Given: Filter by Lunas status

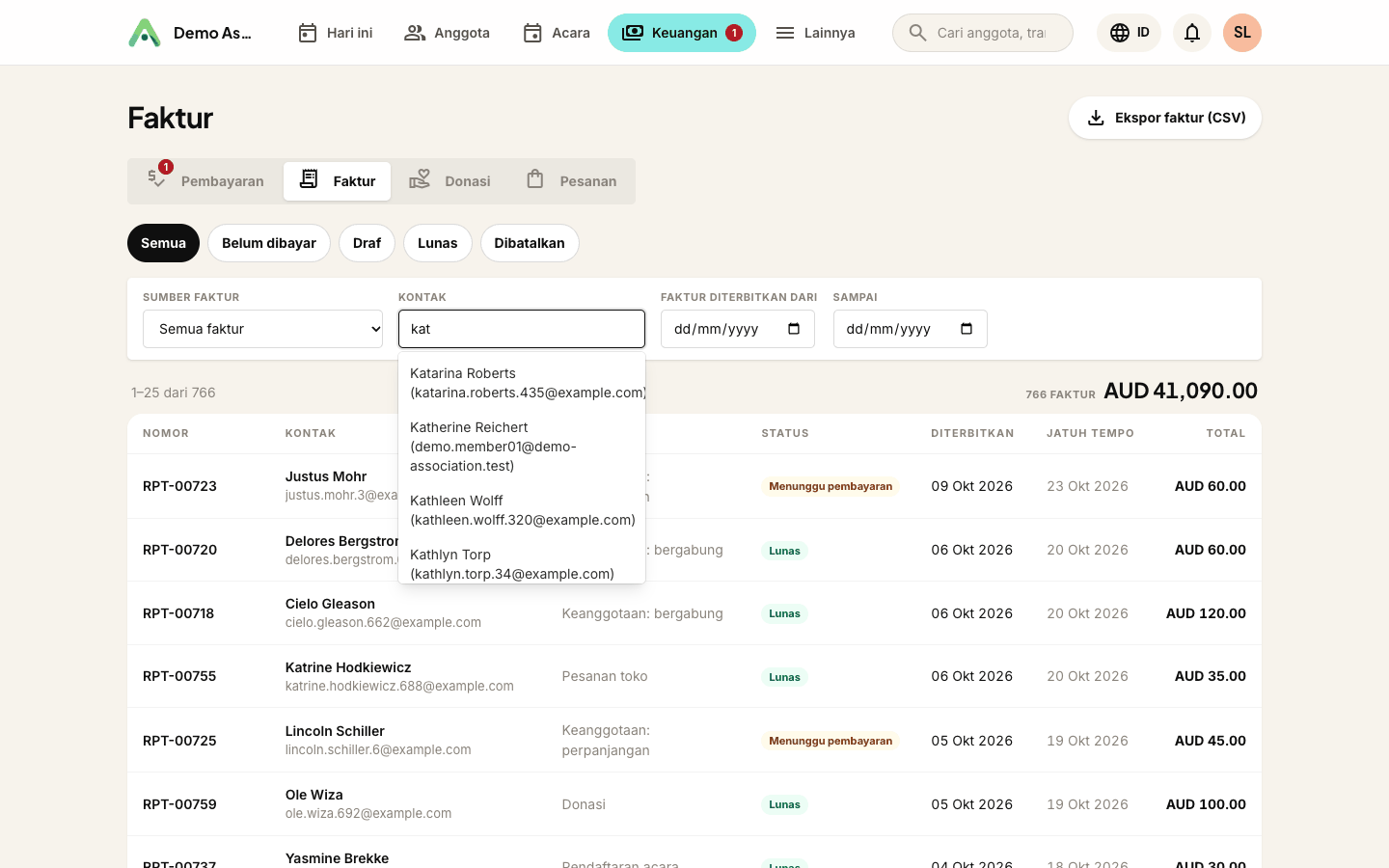Looking at the screenshot, I should point(438,243).
